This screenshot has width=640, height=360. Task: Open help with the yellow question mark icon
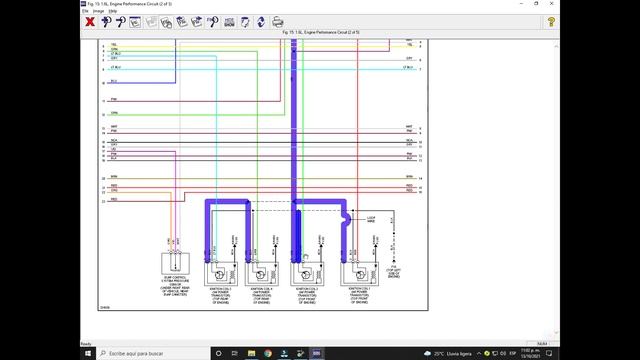551,22
